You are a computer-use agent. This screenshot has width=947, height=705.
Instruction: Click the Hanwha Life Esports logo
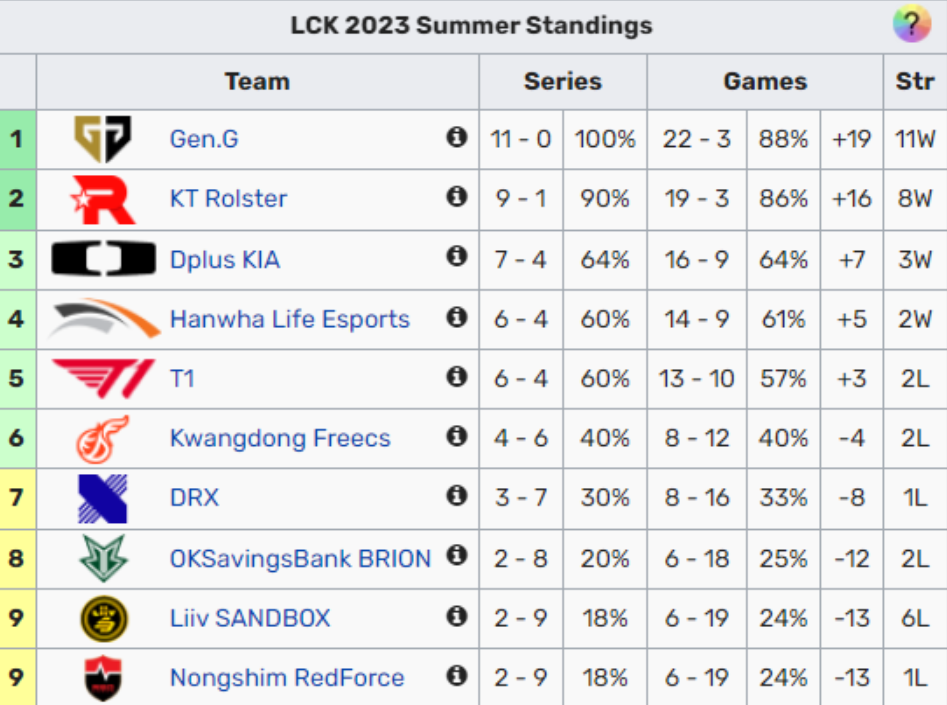[x=103, y=319]
